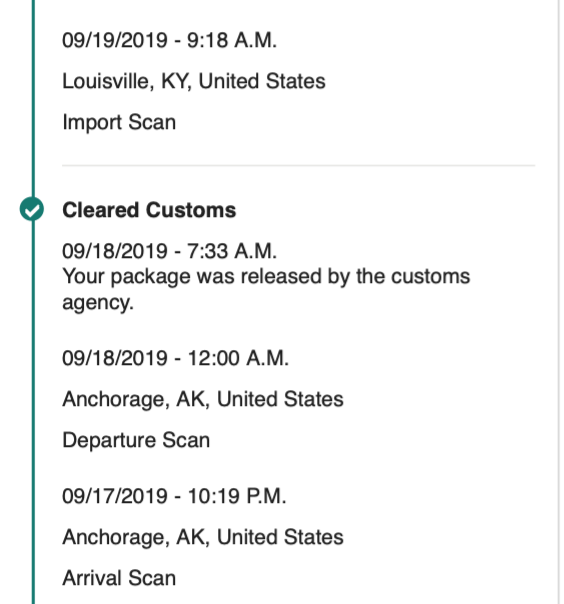Select the Departure Scan status text
The height and width of the screenshot is (604, 564).
pyautogui.click(x=136, y=440)
